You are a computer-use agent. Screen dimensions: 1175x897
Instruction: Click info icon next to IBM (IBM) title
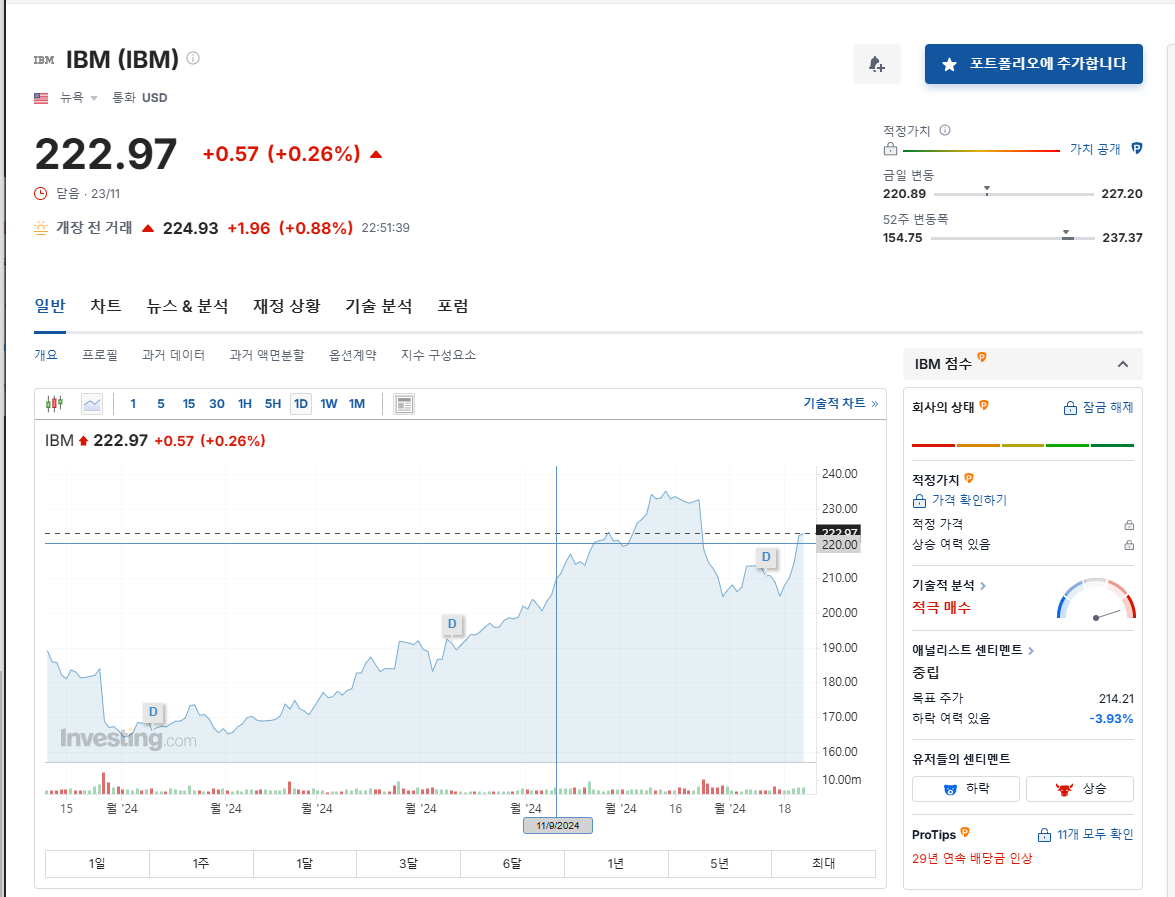(x=193, y=58)
